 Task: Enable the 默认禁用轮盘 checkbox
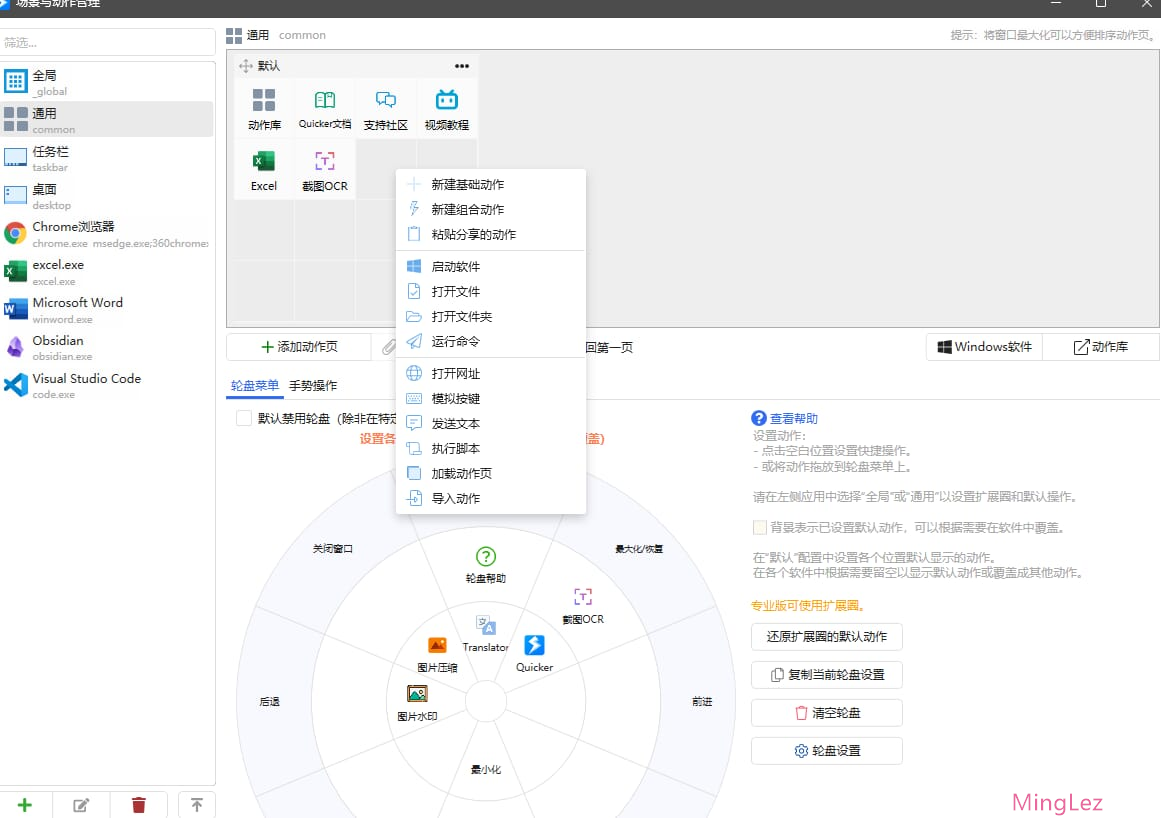[242, 418]
